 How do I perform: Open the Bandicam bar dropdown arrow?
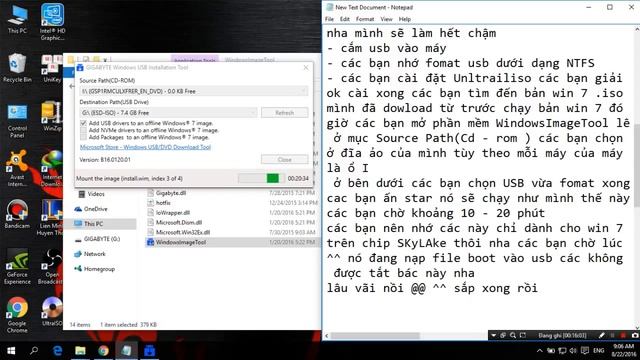[493, 335]
